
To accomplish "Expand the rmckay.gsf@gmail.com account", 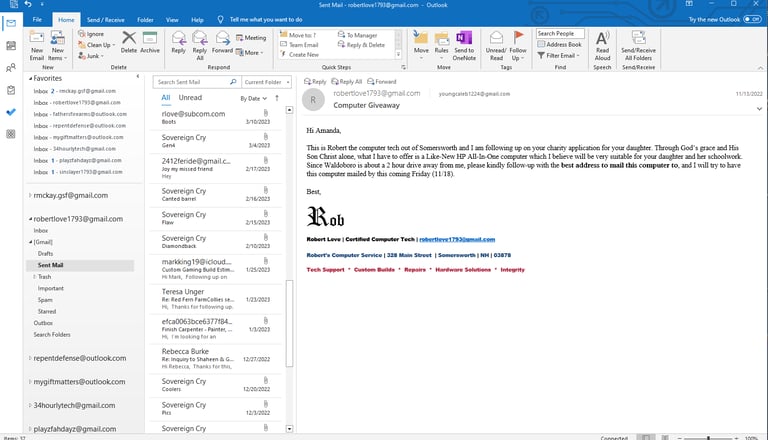I will tap(30, 195).
